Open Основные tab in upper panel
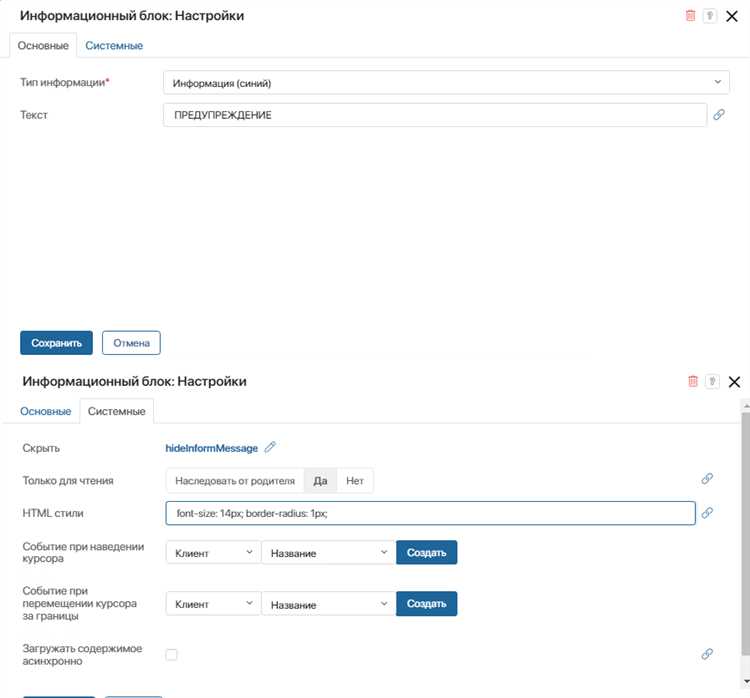This screenshot has width=750, height=698. point(43,45)
